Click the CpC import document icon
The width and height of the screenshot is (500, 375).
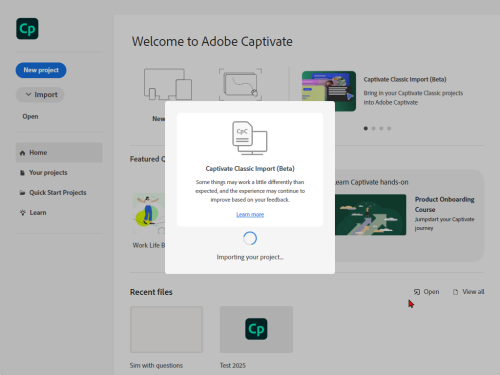coord(250,138)
